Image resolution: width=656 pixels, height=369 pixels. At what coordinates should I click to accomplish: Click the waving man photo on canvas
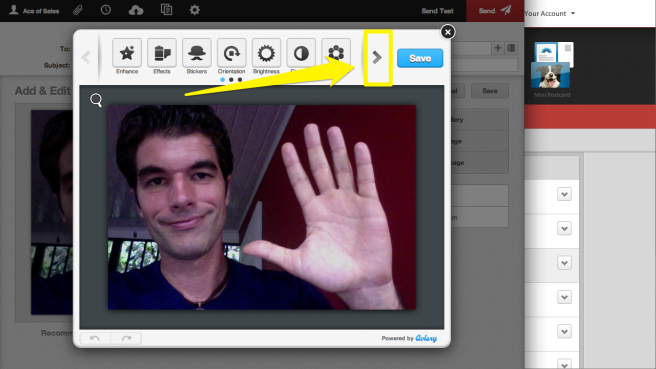pyautogui.click(x=262, y=207)
